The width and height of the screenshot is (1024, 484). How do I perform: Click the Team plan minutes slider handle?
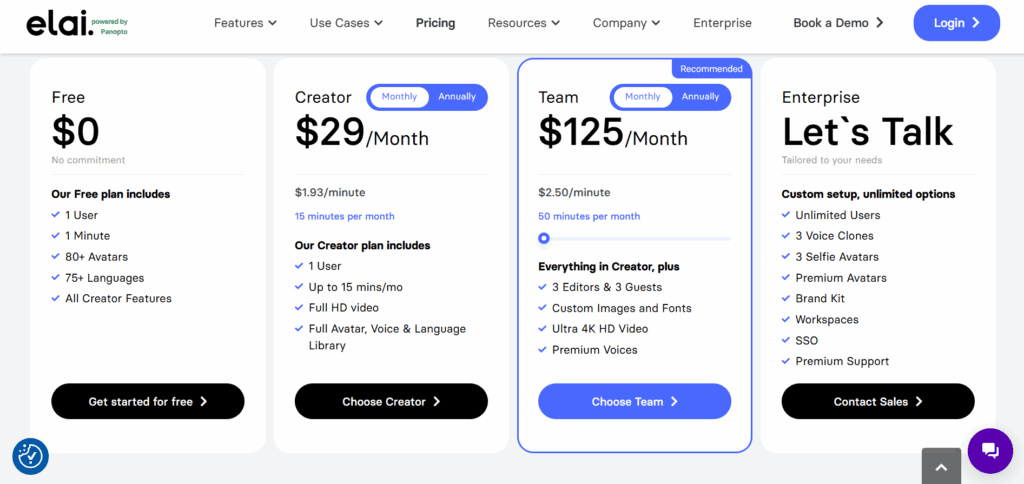[544, 238]
